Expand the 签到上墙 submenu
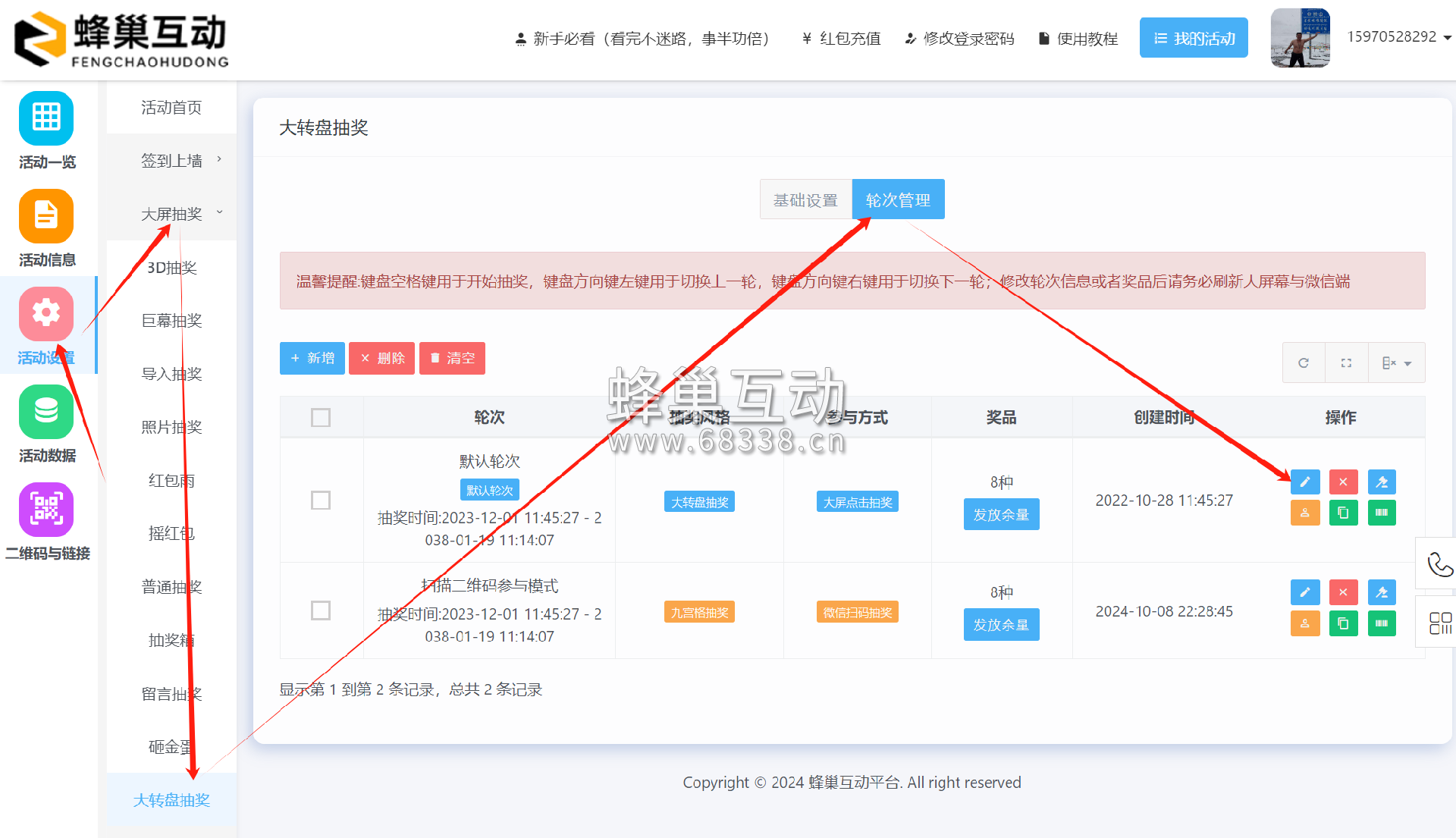The image size is (1456, 838). point(219,160)
